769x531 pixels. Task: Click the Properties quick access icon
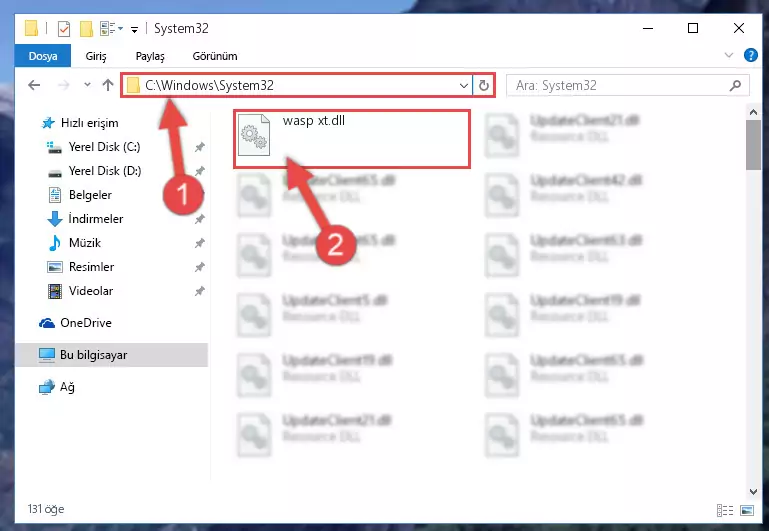pos(64,29)
